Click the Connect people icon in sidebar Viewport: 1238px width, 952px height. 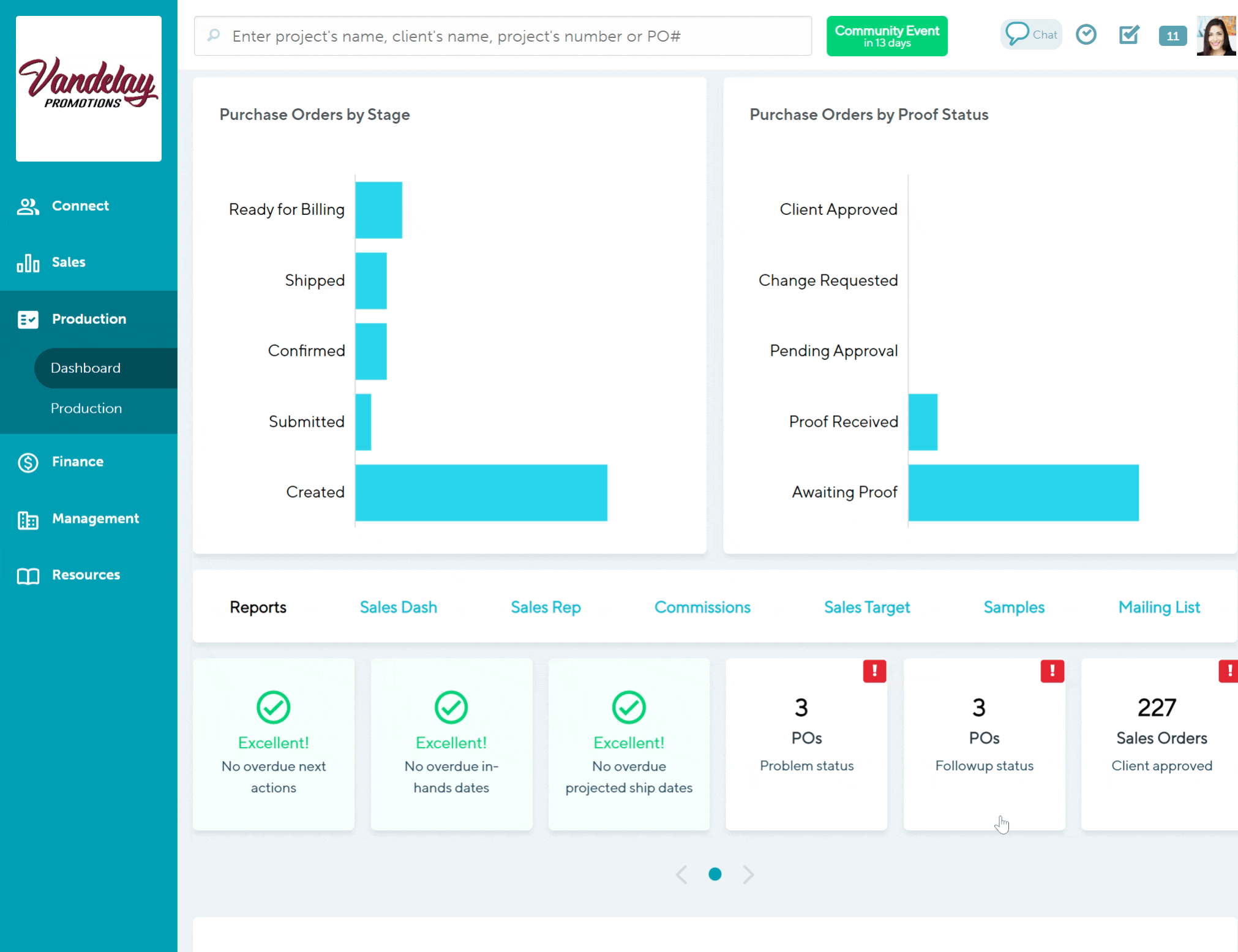click(28, 206)
